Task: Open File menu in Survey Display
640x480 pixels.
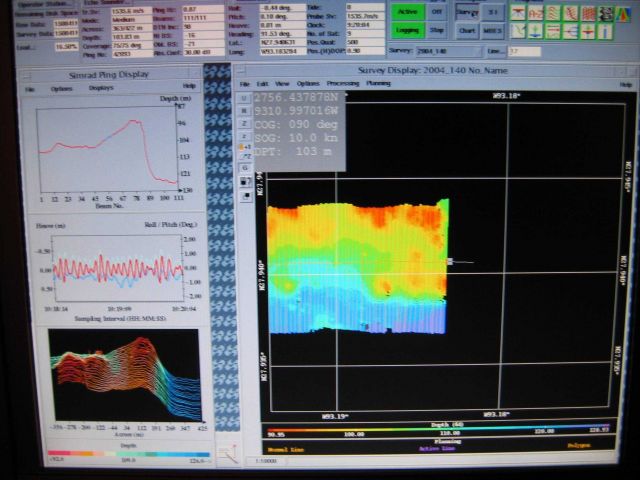Action: pos(244,84)
